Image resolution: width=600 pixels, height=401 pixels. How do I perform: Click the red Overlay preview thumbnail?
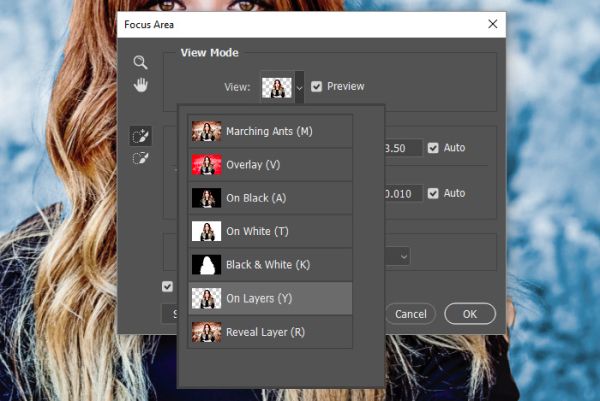[206, 165]
